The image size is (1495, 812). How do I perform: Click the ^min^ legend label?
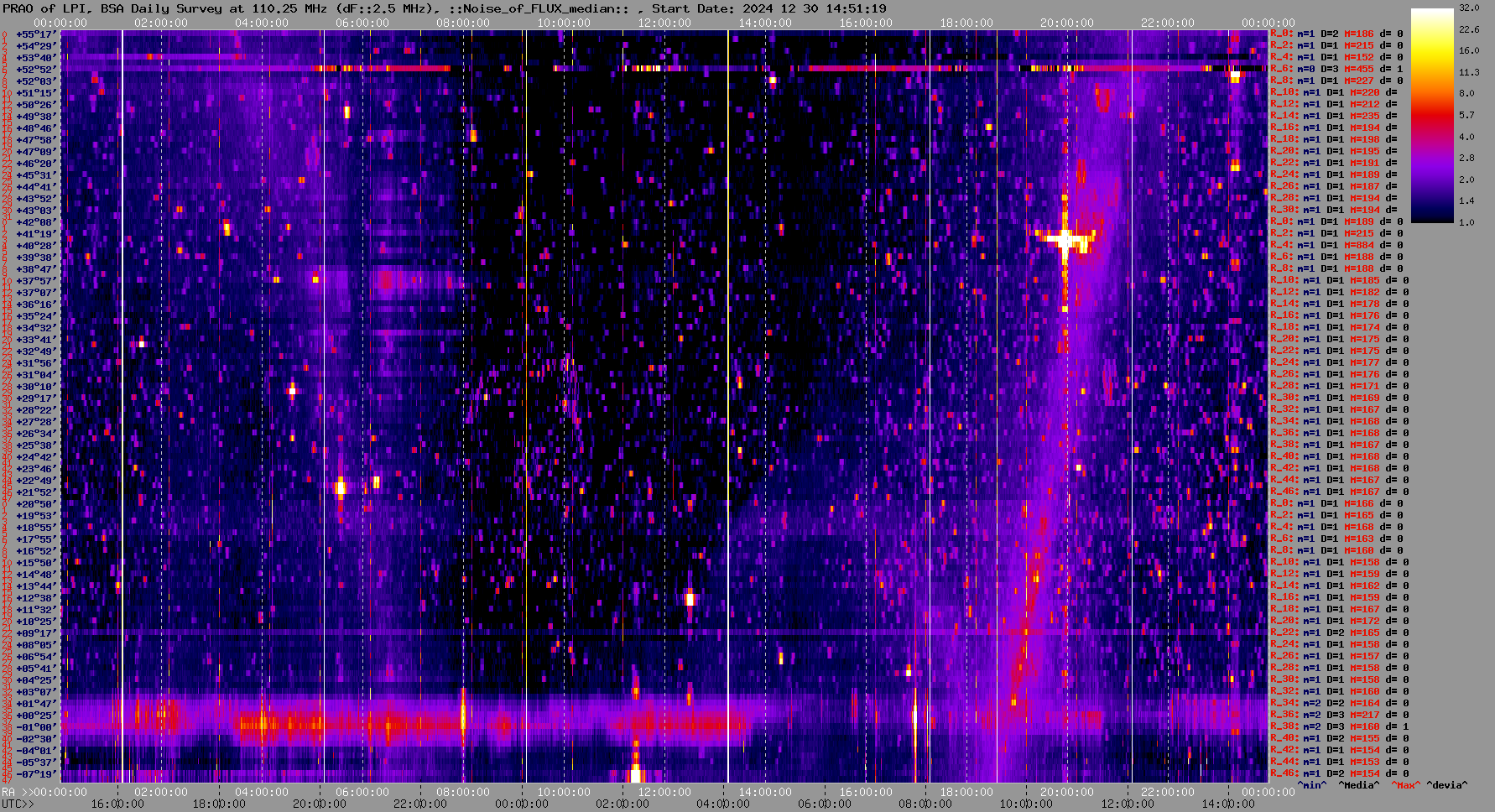1312,785
